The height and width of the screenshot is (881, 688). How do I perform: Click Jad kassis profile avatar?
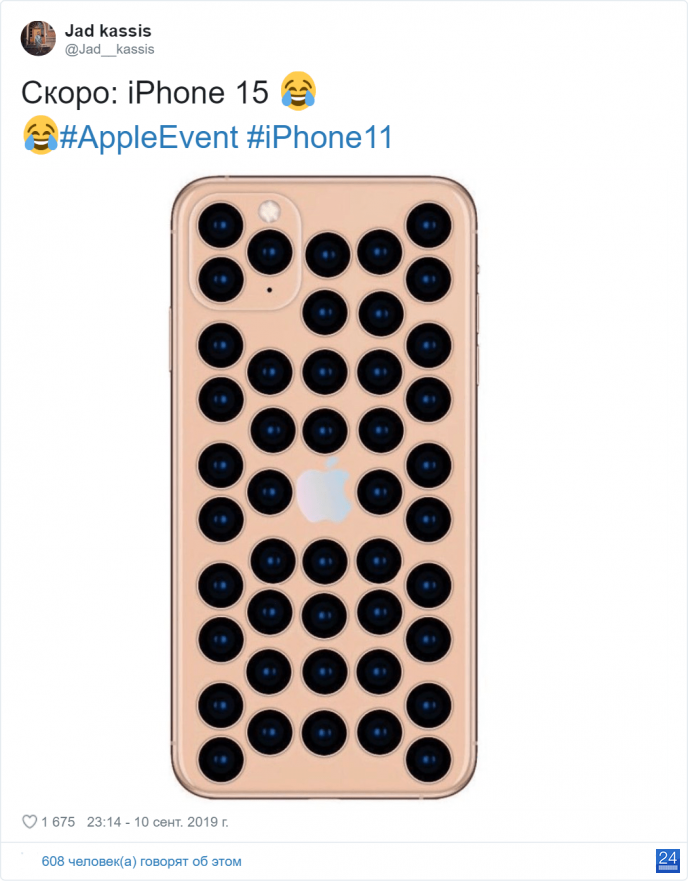click(38, 39)
